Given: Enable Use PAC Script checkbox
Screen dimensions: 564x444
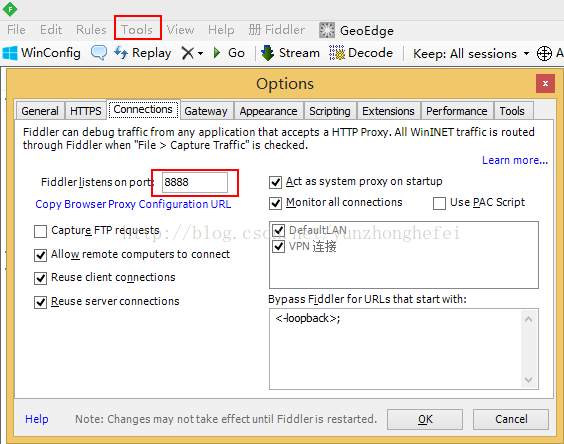Looking at the screenshot, I should click(x=440, y=203).
